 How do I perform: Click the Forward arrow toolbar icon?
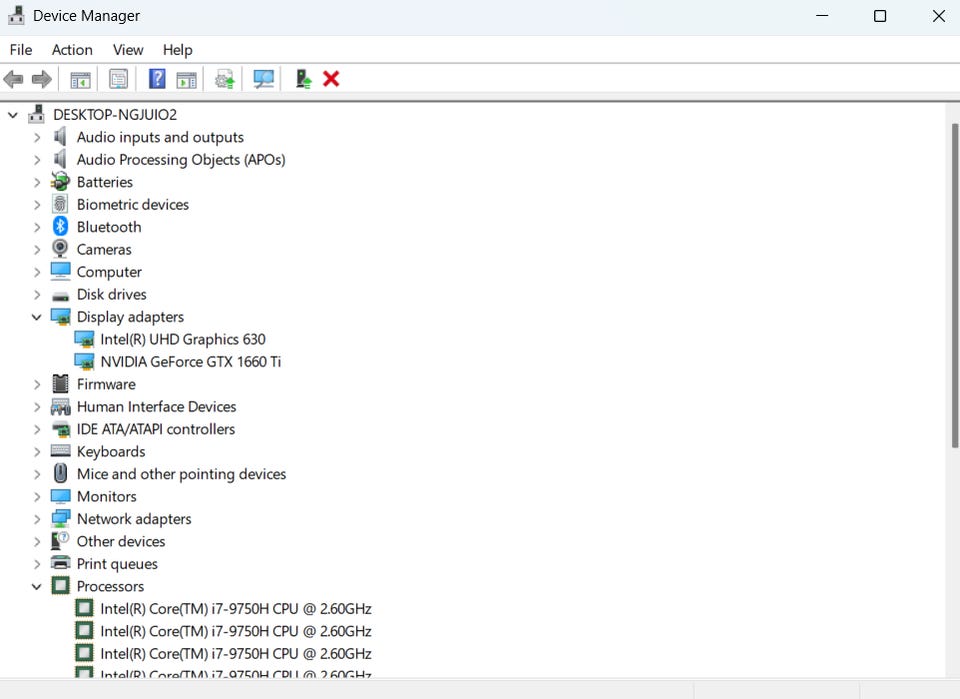[41, 79]
